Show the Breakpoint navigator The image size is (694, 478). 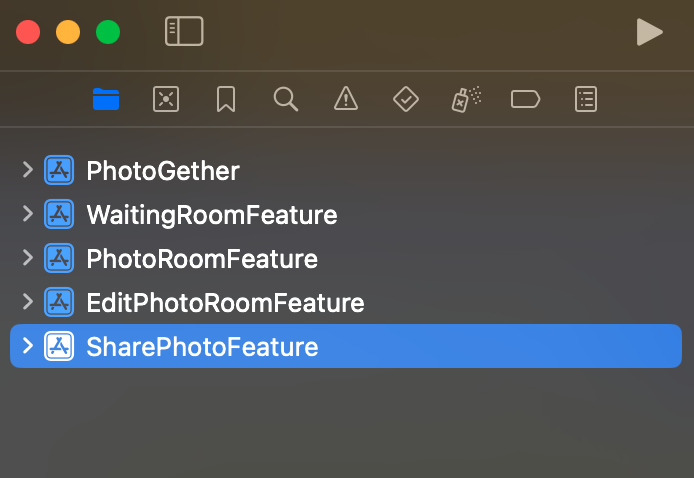click(x=525, y=98)
